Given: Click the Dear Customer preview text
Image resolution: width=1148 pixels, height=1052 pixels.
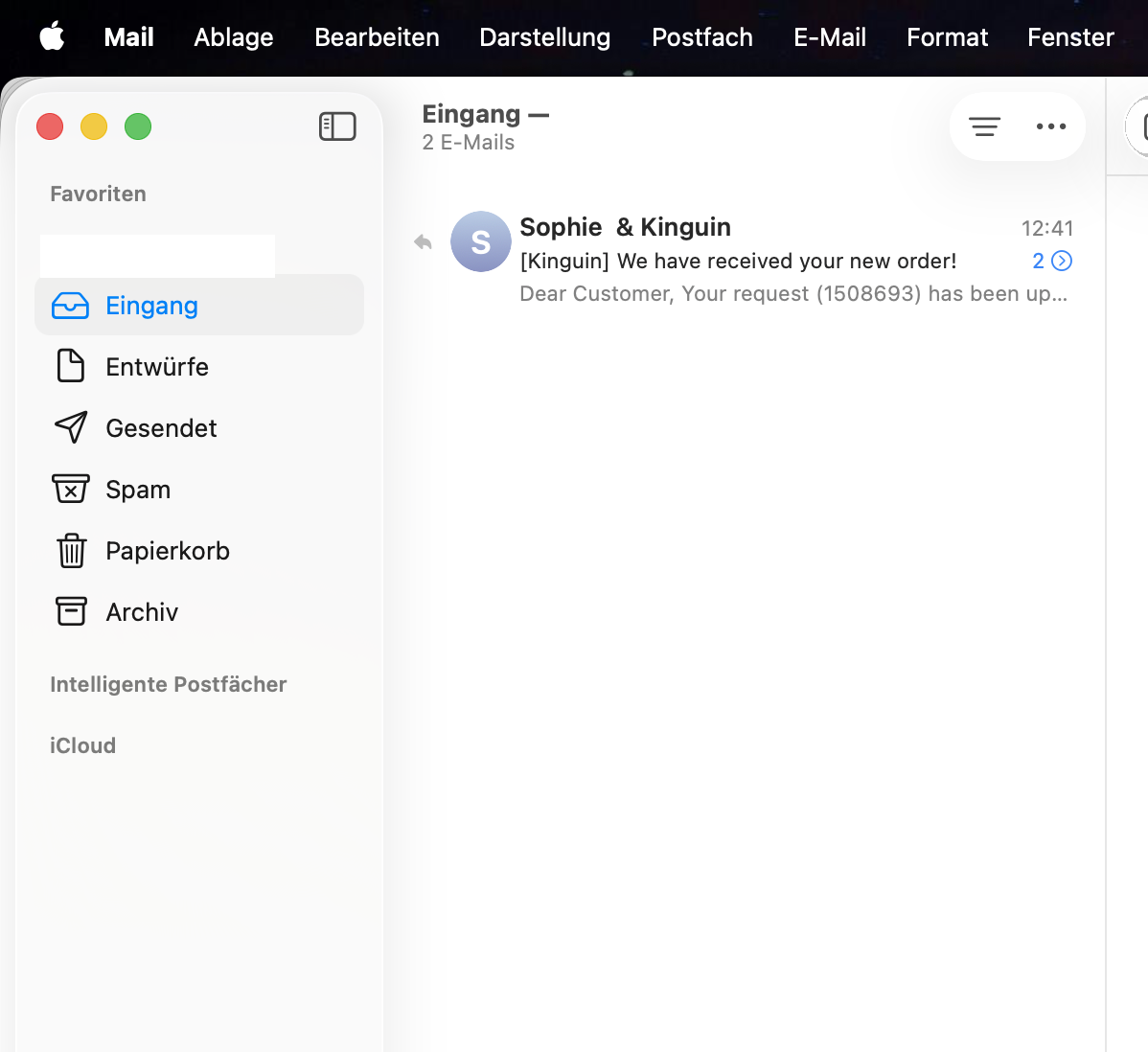Looking at the screenshot, I should pos(793,293).
